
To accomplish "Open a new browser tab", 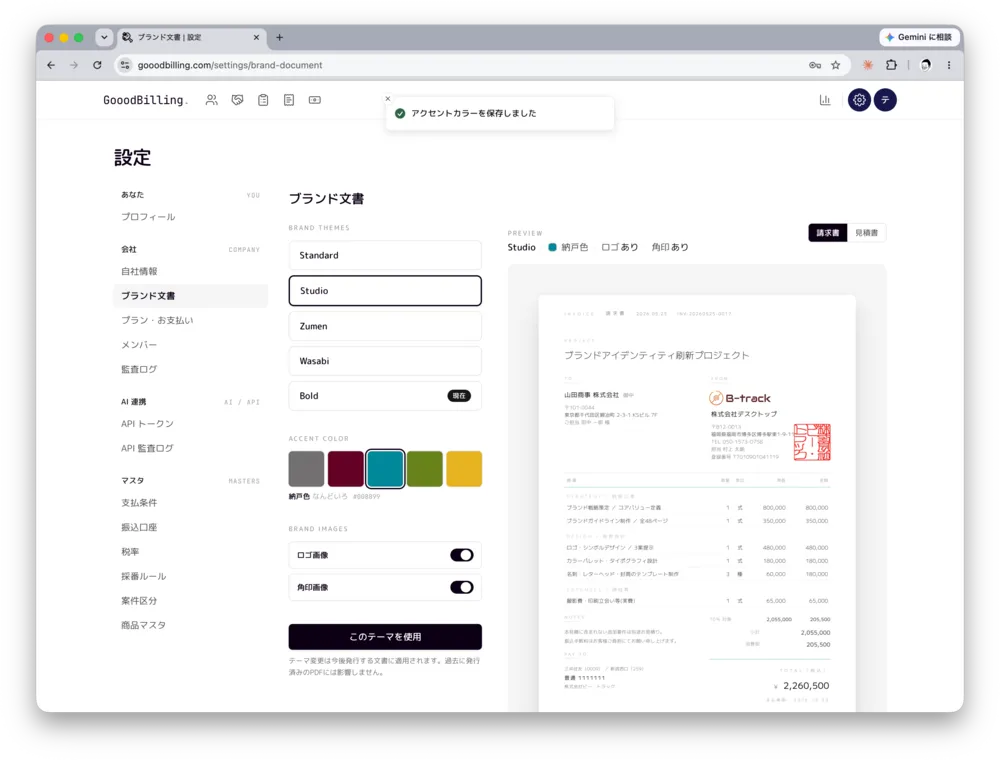I will pos(279,38).
